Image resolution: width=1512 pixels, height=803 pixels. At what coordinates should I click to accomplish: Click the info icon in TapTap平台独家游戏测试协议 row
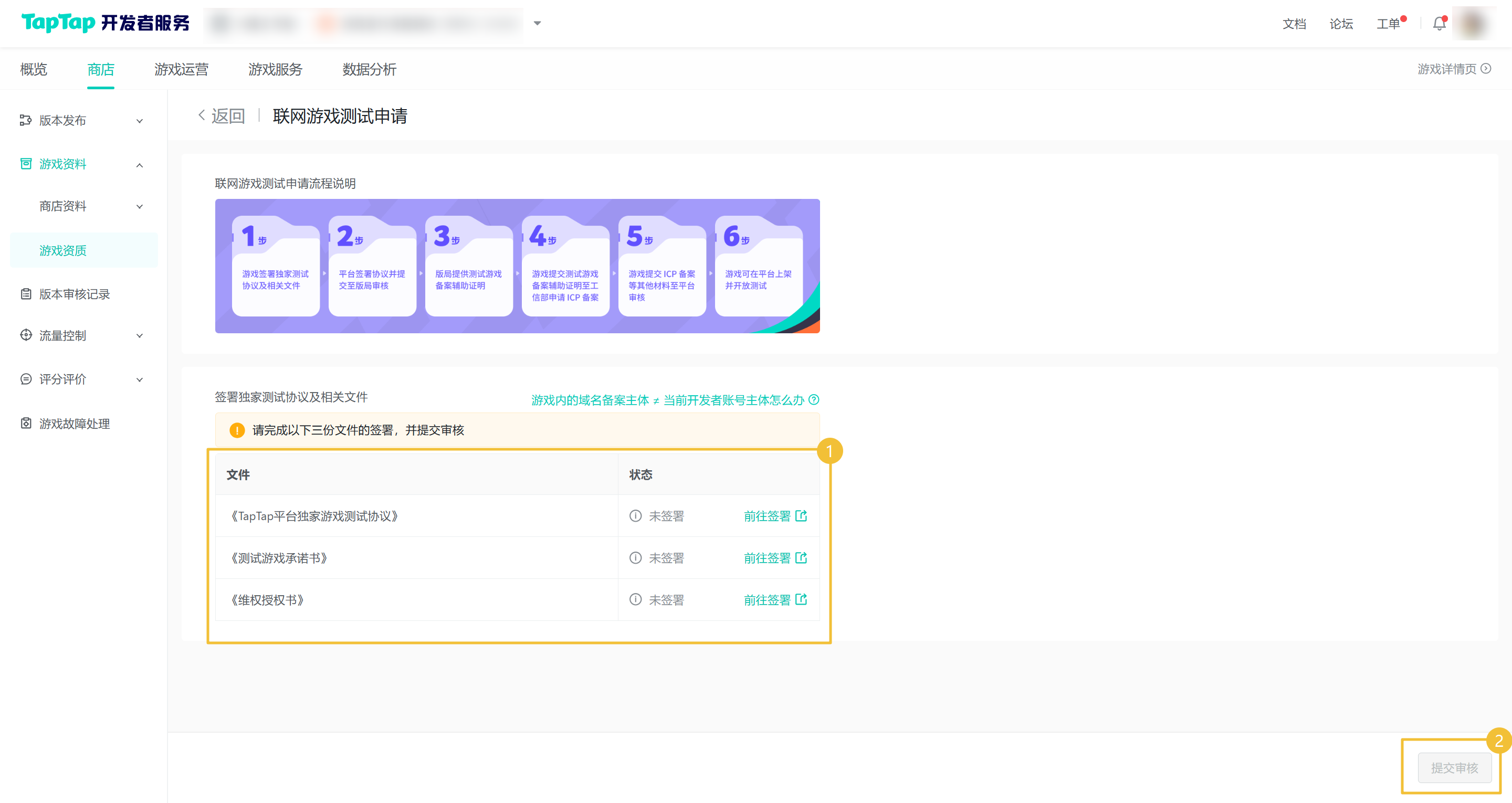coord(636,516)
